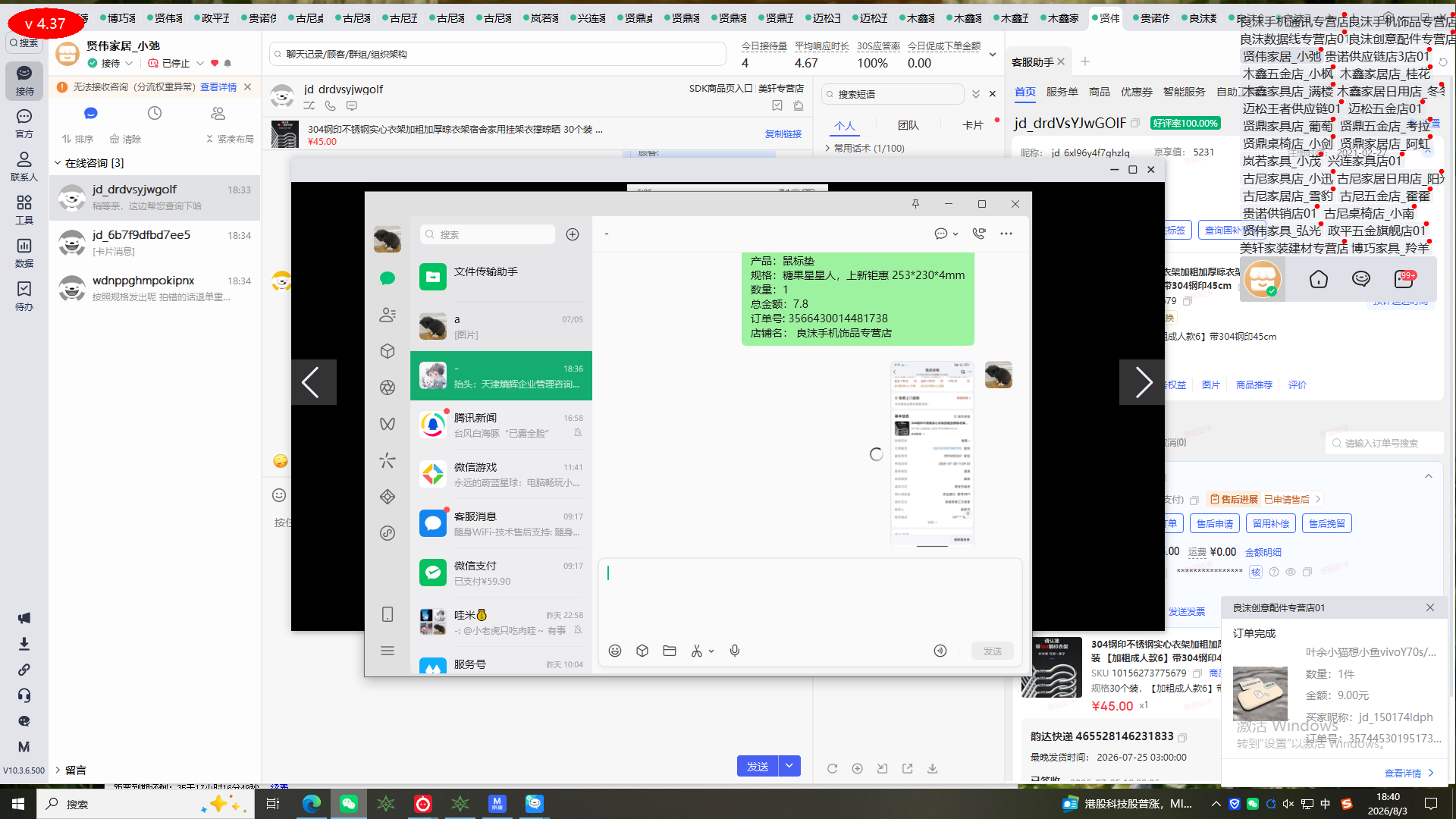
Task: Open Favorites cube icon in WeChat sidebar
Action: 388,351
